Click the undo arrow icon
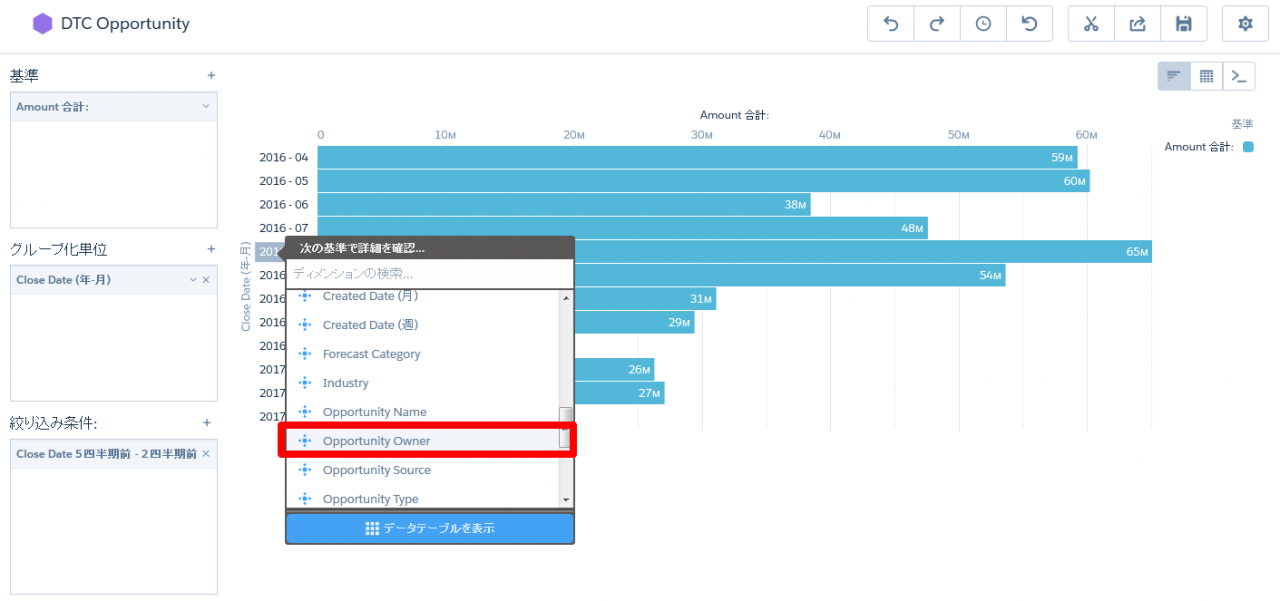1280x601 pixels. pyautogui.click(x=891, y=24)
